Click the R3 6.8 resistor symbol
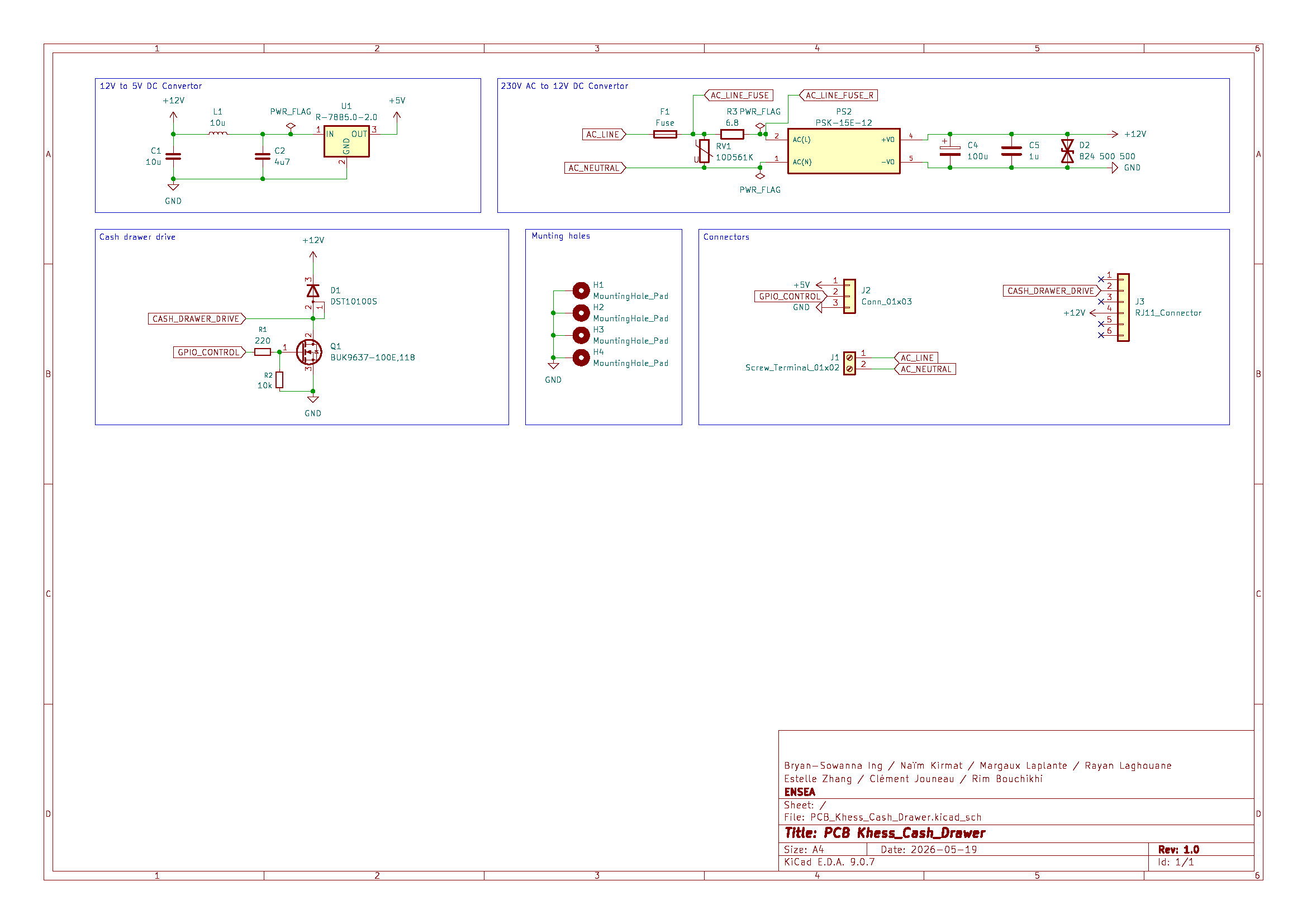Viewport: 1307px width, 924px height. [x=732, y=134]
